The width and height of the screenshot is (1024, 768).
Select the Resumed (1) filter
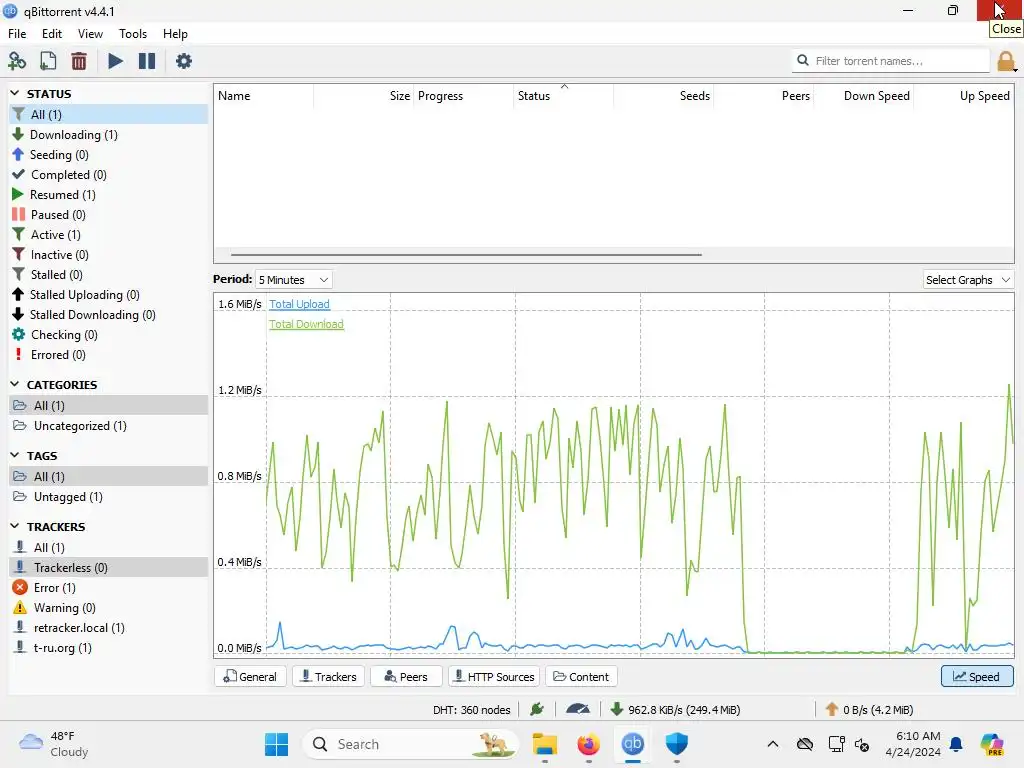click(108, 195)
